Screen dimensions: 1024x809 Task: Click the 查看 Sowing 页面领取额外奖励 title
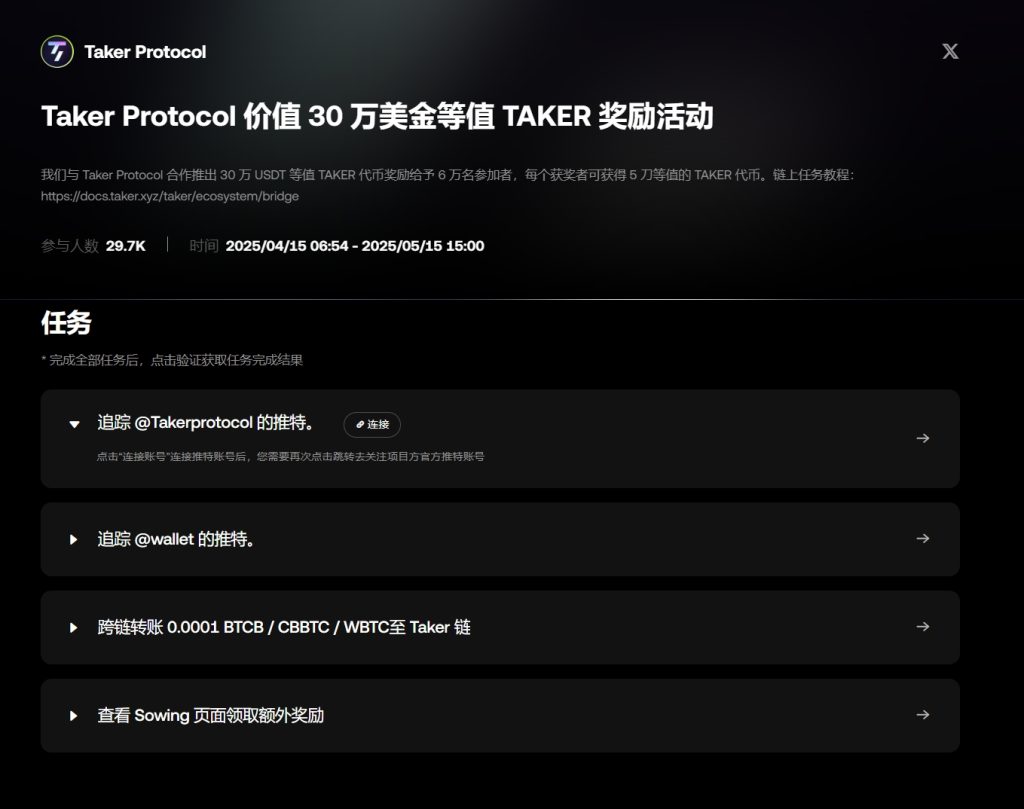click(x=210, y=716)
